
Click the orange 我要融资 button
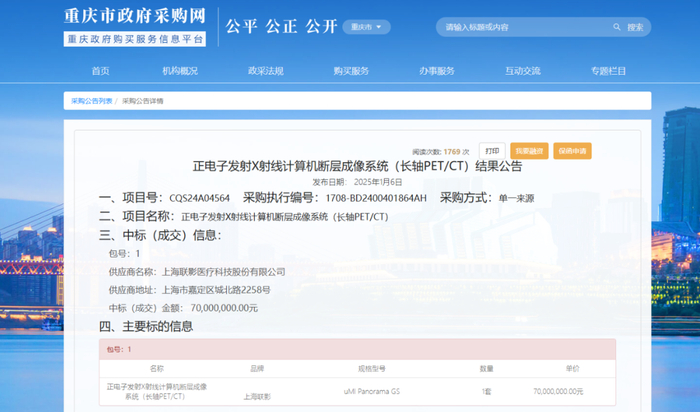[529, 151]
